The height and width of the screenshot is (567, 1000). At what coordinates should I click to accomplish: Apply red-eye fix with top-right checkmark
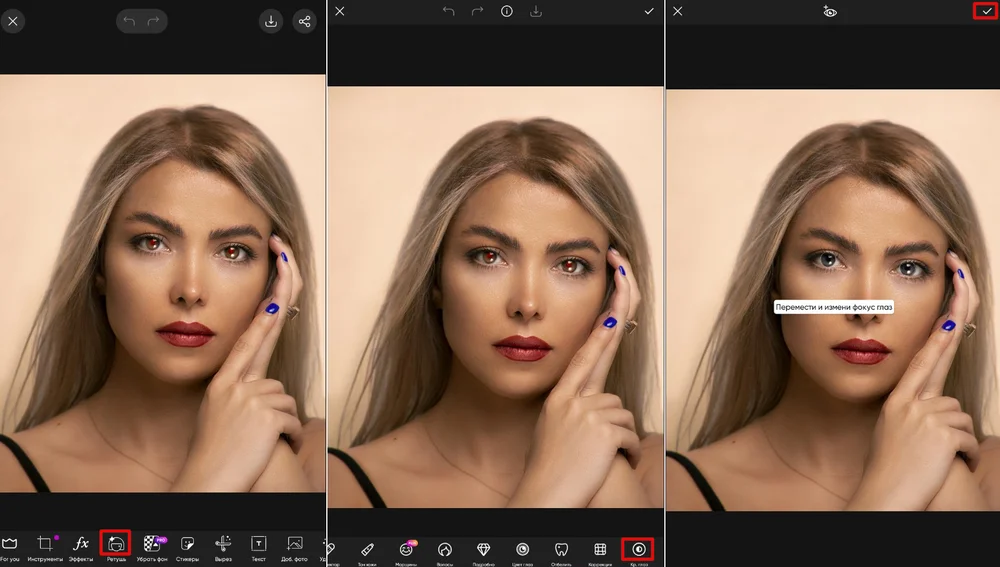[x=987, y=11]
